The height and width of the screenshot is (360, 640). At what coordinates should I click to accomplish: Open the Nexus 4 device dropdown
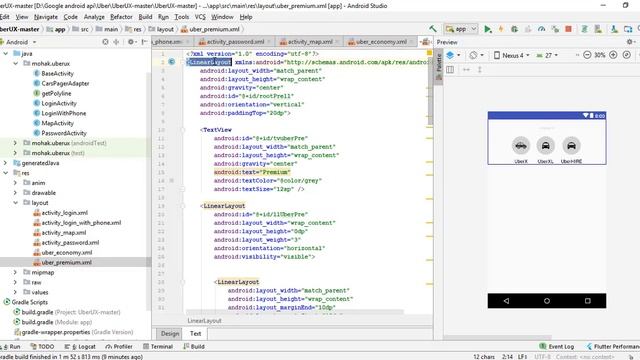[x=511, y=55]
